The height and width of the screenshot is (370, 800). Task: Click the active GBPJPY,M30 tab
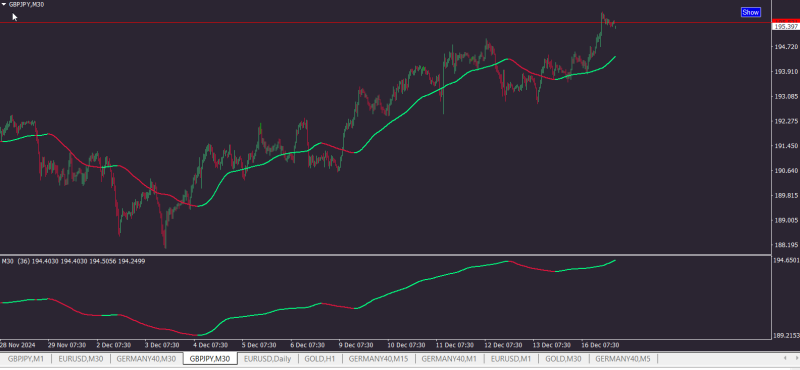[x=210, y=359]
